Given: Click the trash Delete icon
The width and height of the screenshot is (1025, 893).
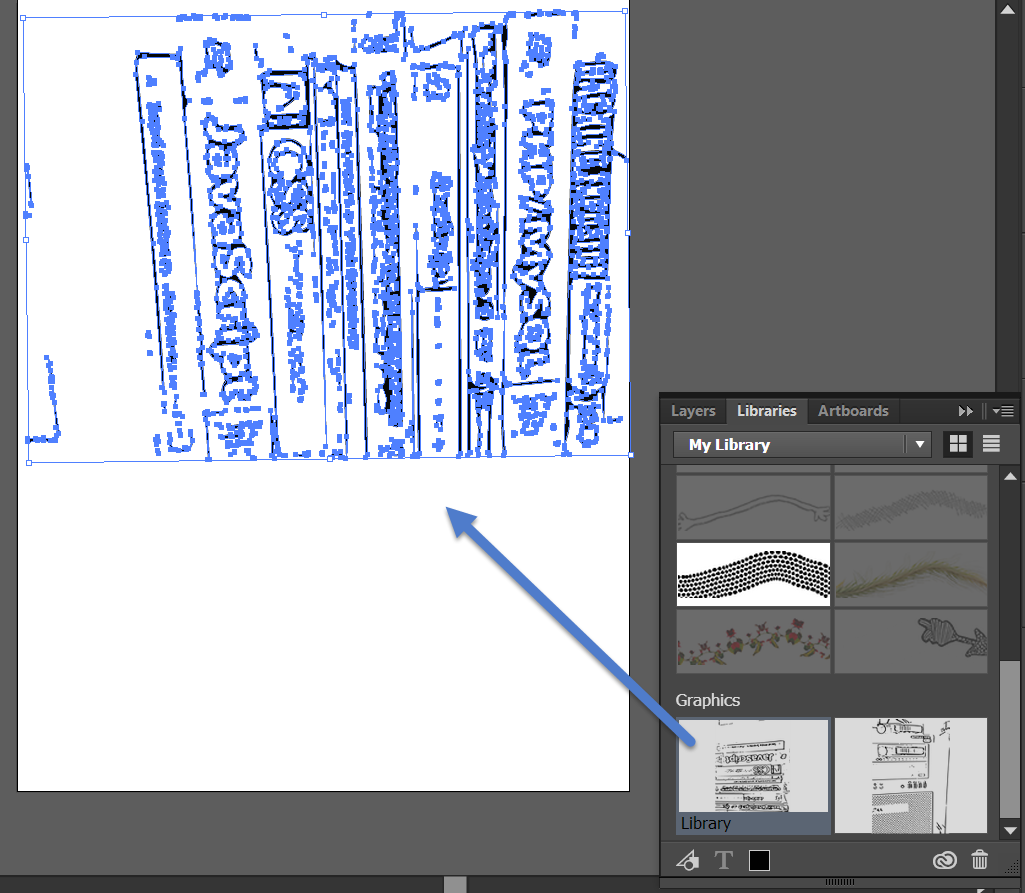Looking at the screenshot, I should [x=979, y=860].
